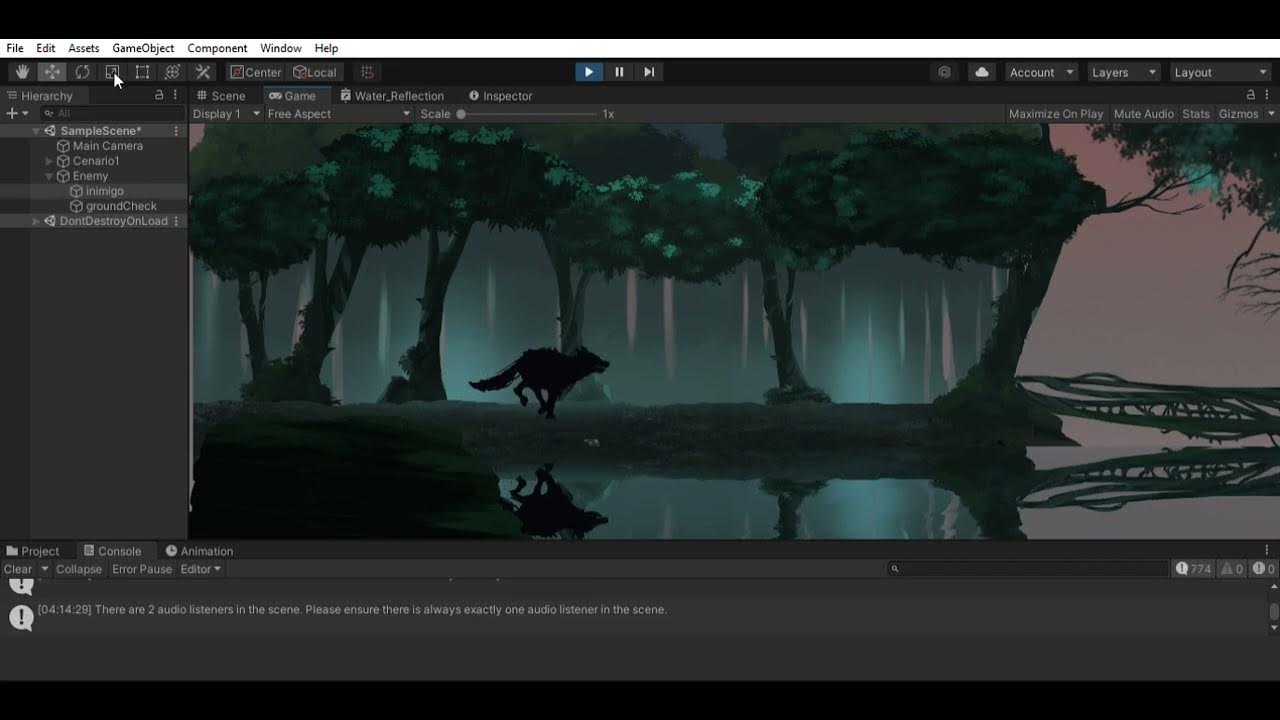
Task: Switch to the Animation tab
Action: tap(199, 551)
